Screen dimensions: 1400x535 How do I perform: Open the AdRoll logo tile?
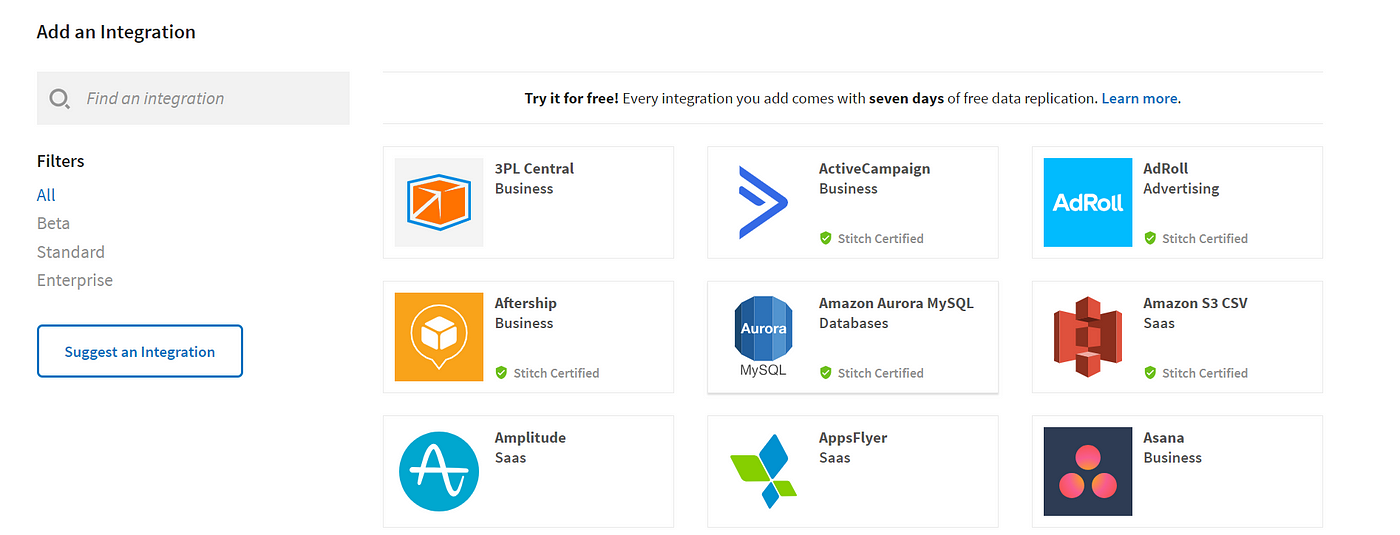(1088, 202)
